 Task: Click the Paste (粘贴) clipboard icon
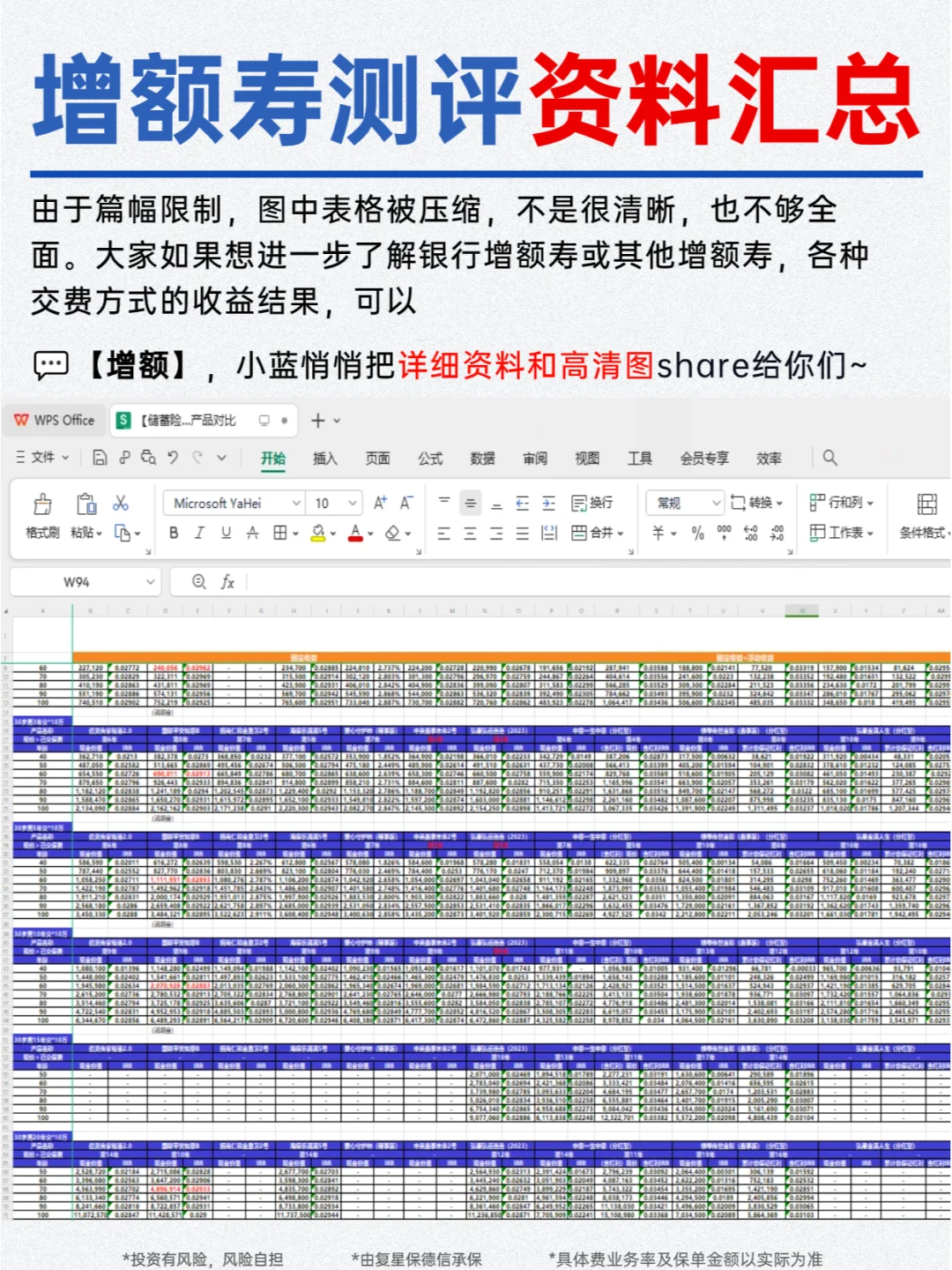(86, 504)
